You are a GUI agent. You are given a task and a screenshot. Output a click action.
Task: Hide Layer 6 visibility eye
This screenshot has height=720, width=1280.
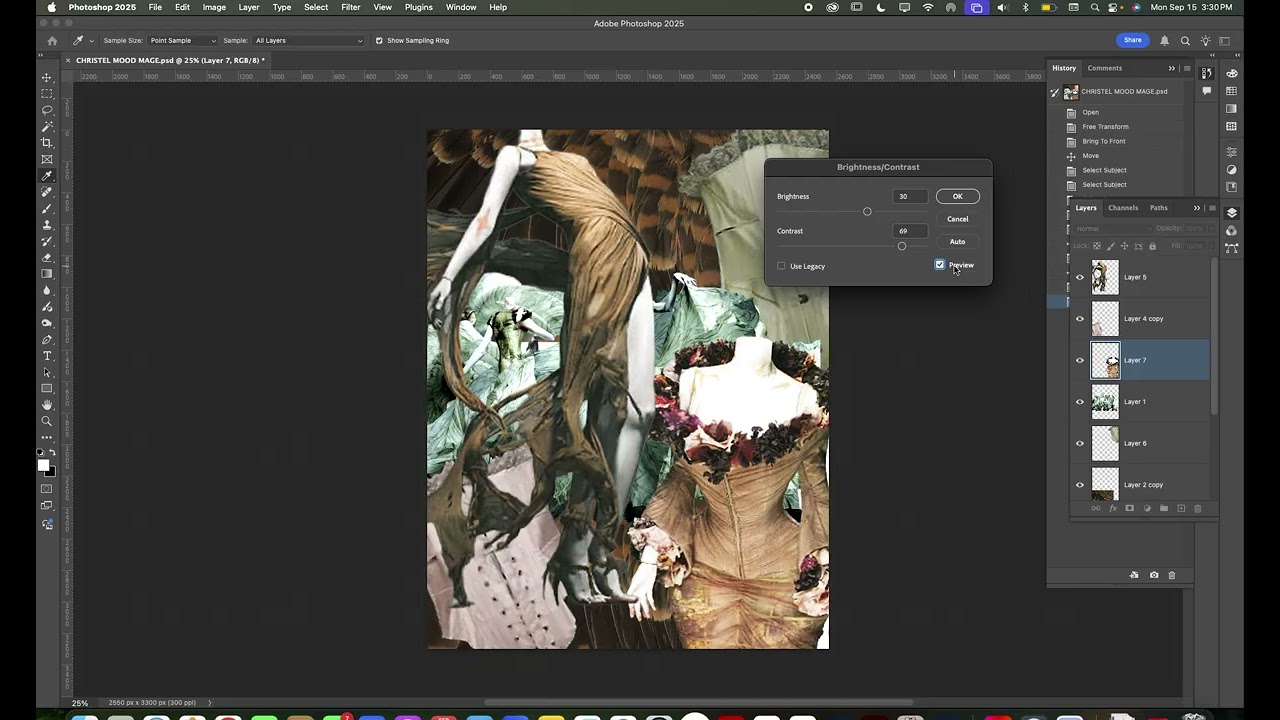click(x=1080, y=443)
